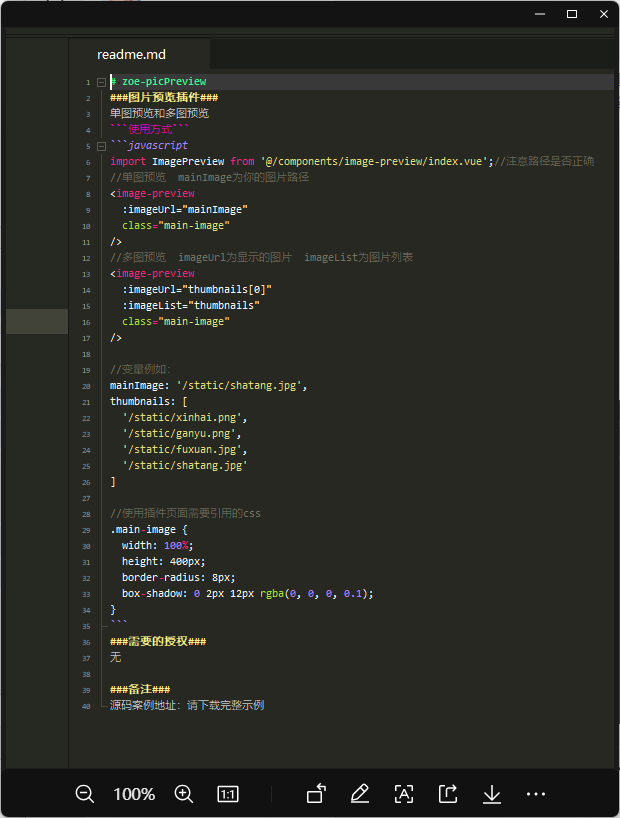The image size is (620, 818).
Task: Click the mainImage: '/static/shatang.jpg' line
Action: tap(208, 386)
